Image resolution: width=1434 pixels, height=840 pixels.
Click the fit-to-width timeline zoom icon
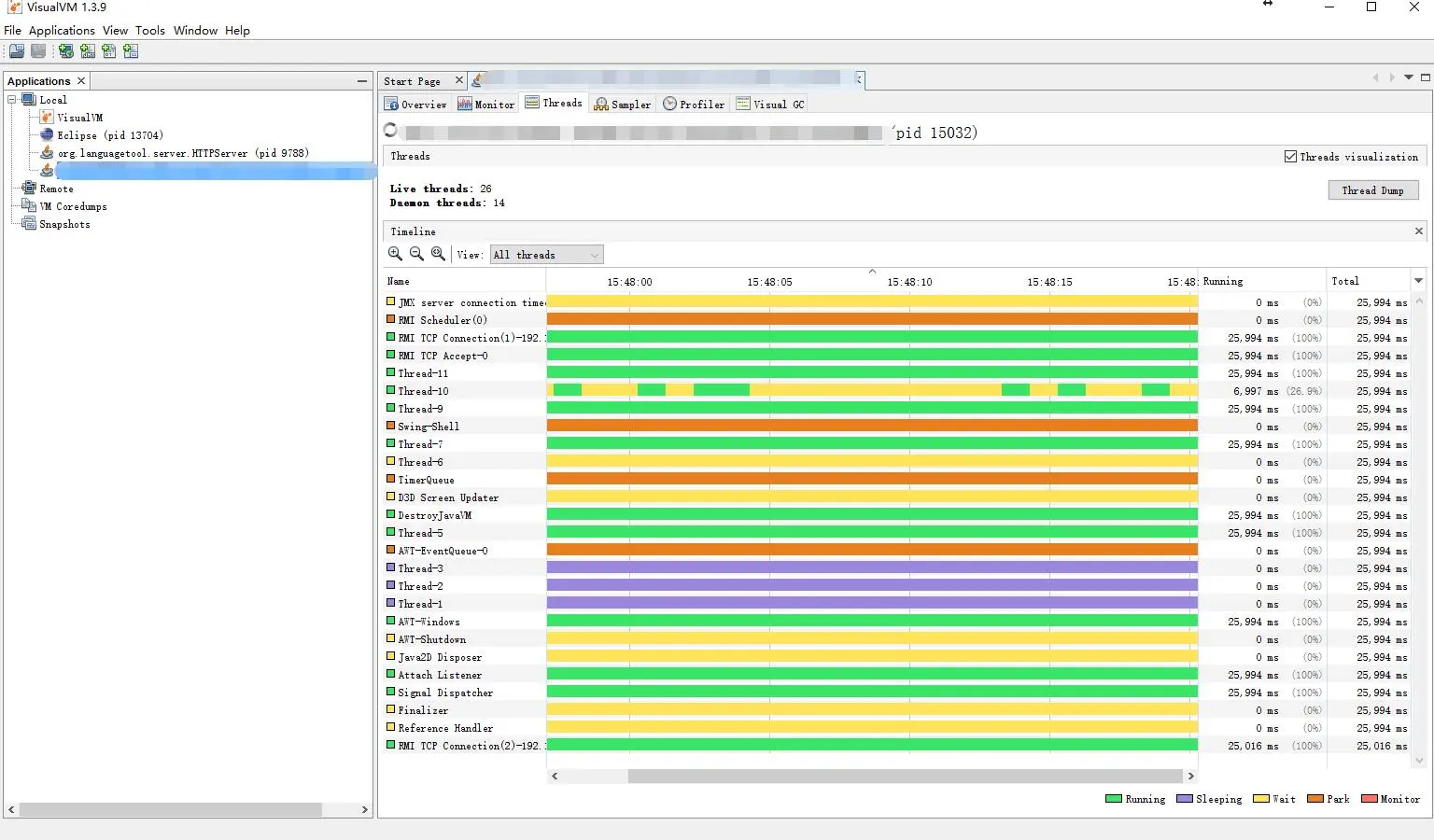439,253
